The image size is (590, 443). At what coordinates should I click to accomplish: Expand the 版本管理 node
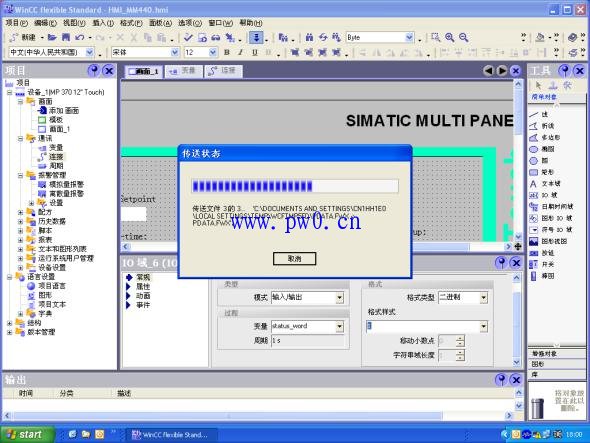tap(9, 332)
